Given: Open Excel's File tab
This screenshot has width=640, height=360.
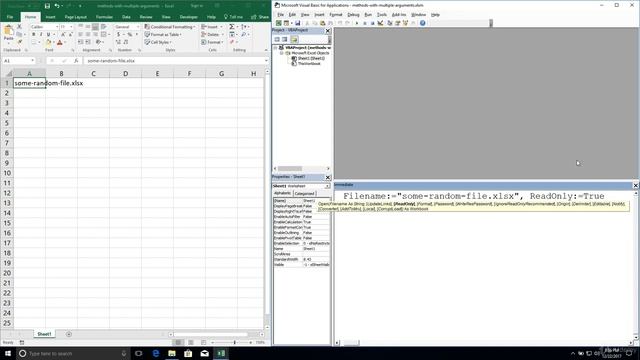Looking at the screenshot, I should (x=10, y=17).
